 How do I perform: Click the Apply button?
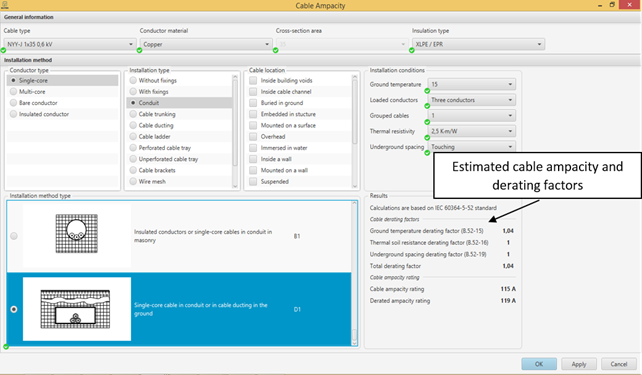[579, 364]
